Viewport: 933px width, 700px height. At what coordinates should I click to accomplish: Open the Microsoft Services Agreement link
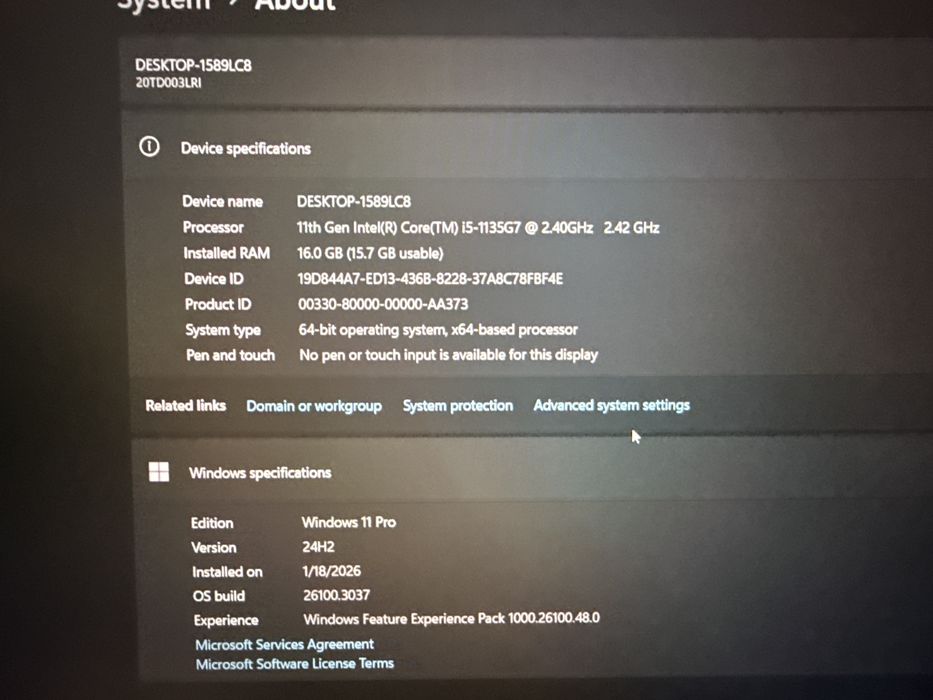click(284, 644)
